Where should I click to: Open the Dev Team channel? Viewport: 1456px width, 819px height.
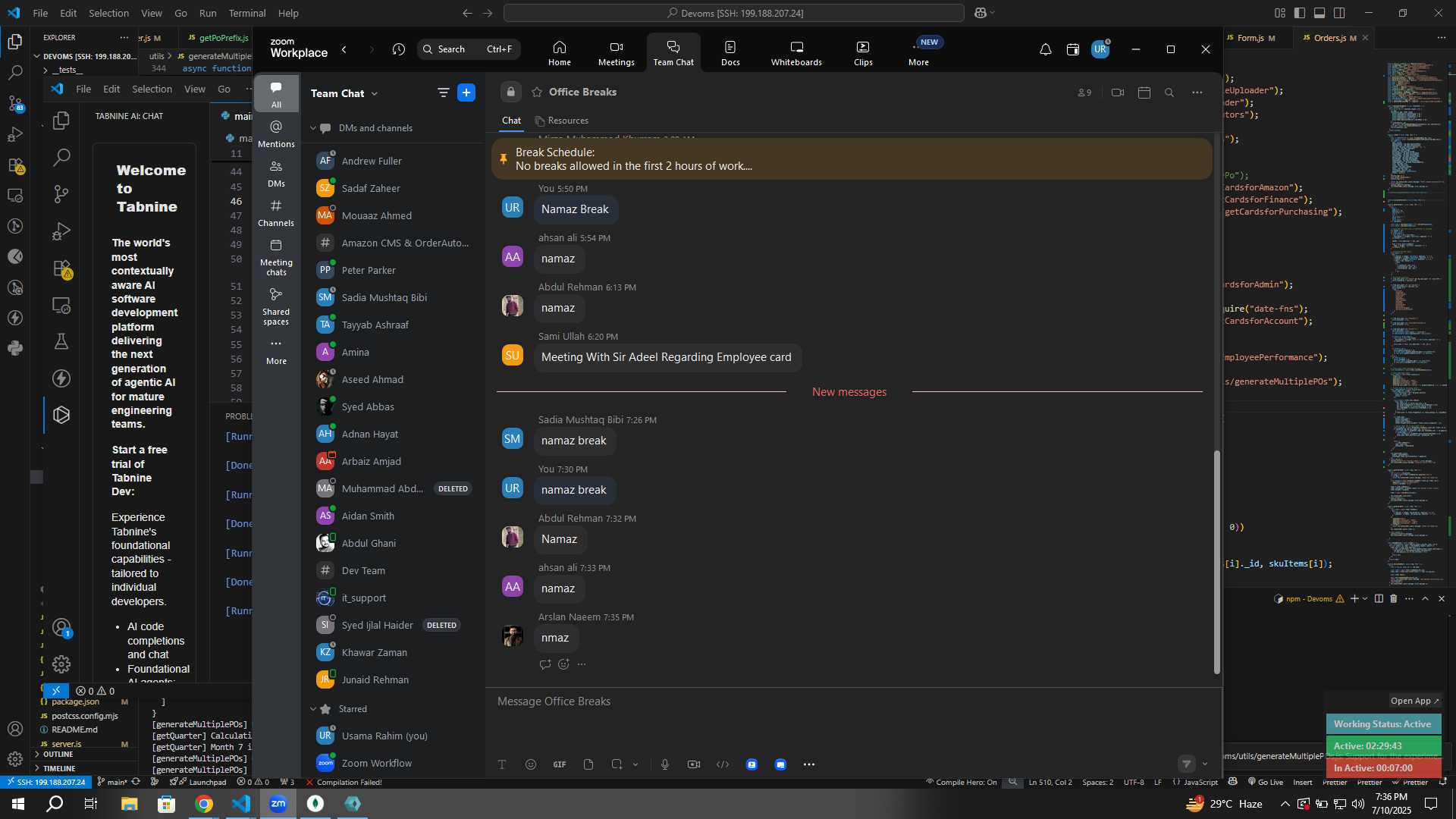pos(363,570)
